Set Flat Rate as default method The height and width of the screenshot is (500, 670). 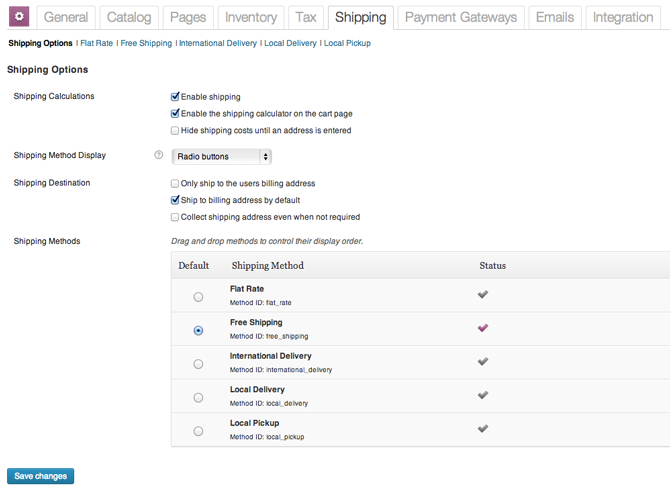(198, 297)
